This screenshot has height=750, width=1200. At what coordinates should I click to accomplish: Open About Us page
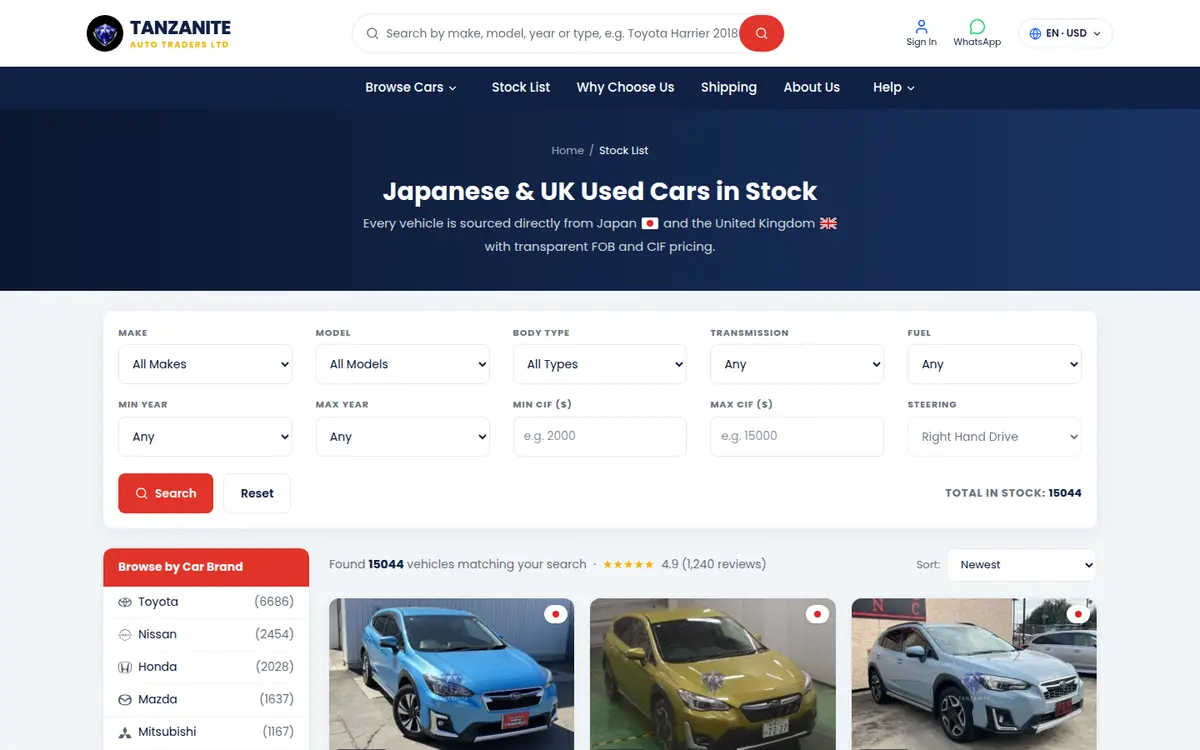point(811,87)
